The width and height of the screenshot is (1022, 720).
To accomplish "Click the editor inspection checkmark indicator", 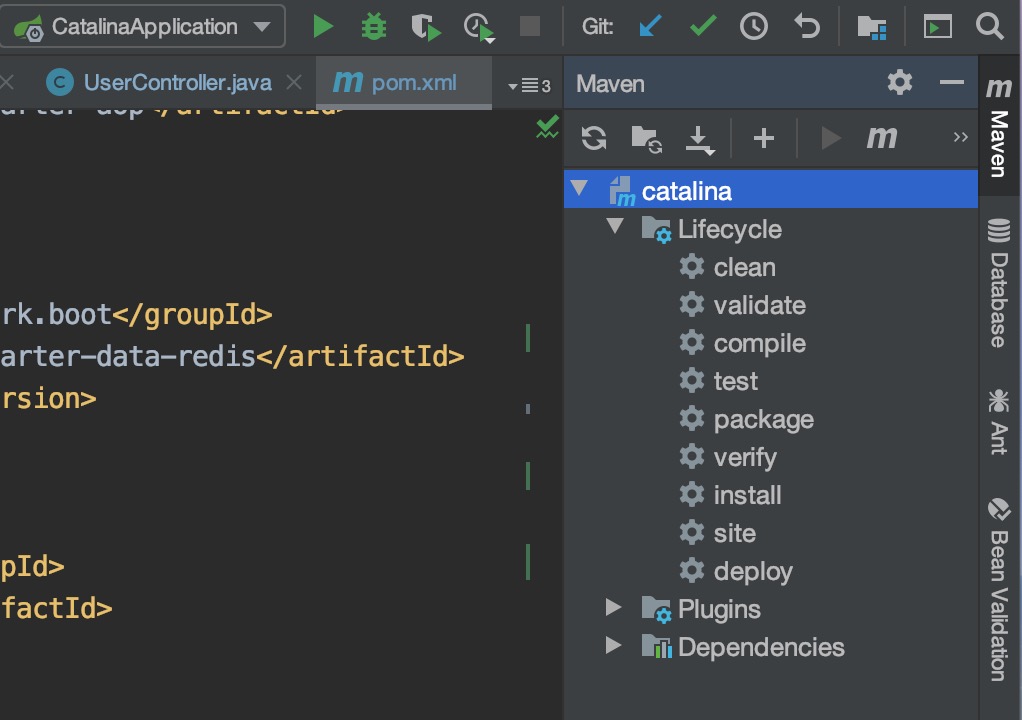I will tap(547, 126).
